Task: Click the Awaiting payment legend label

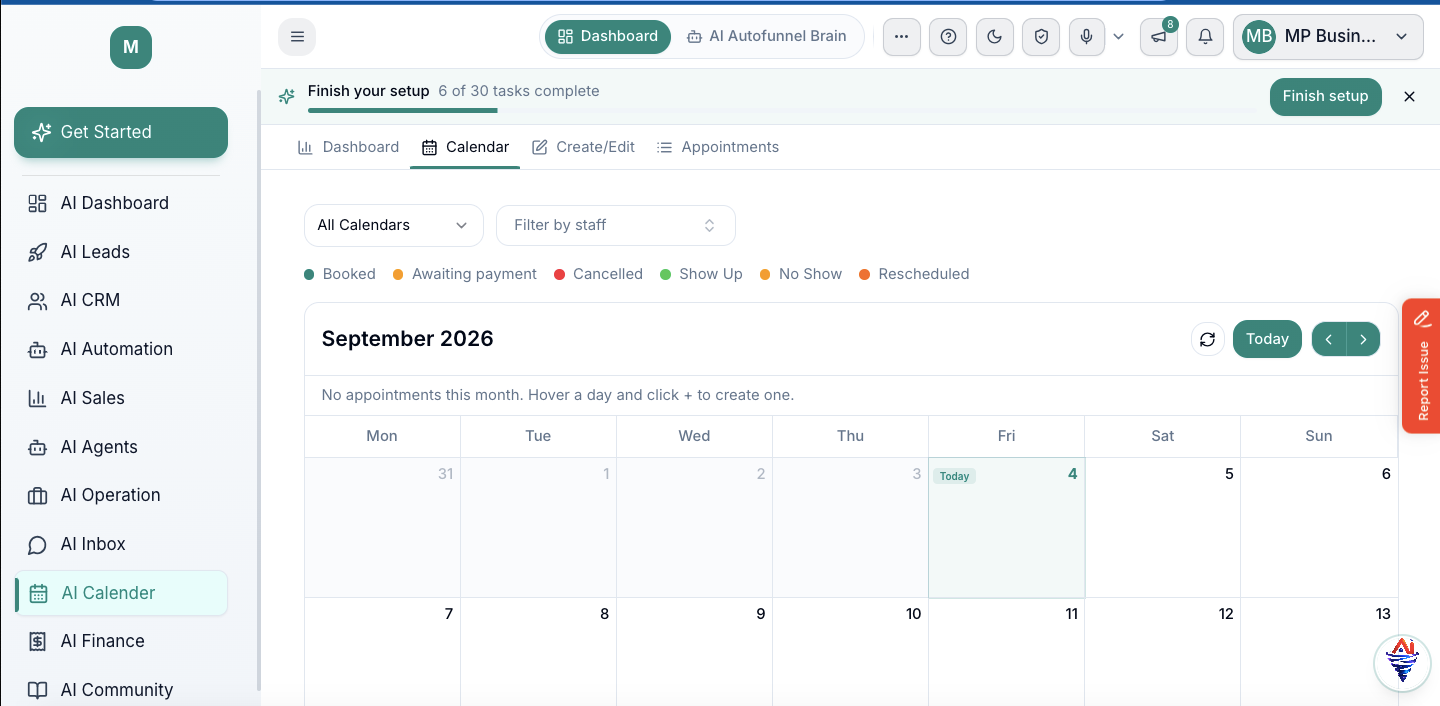Action: coord(474,274)
